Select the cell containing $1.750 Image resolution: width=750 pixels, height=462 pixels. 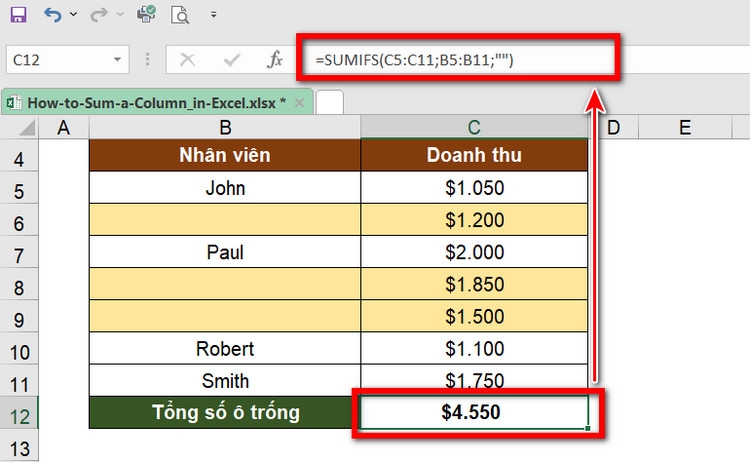tap(474, 381)
